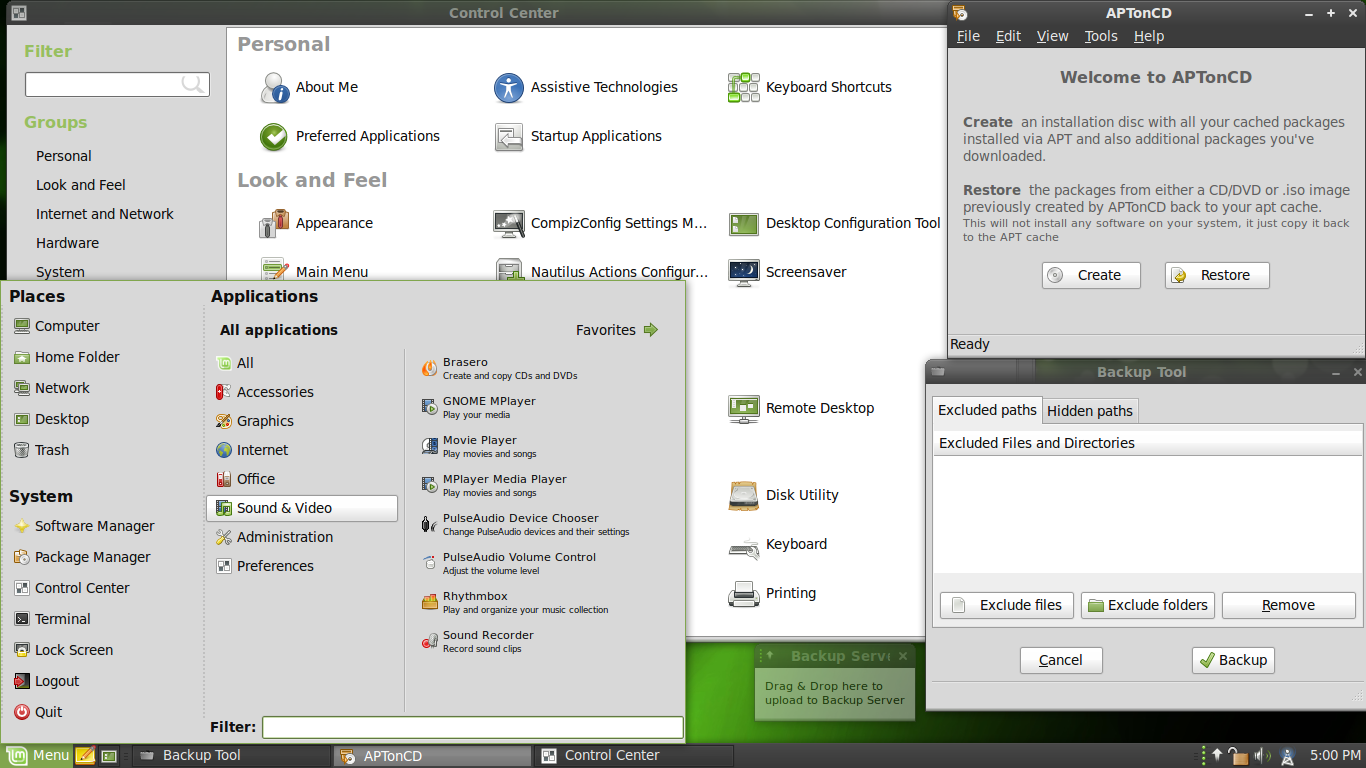Start Sound Recorder
Image resolution: width=1366 pixels, height=768 pixels.
(477, 641)
